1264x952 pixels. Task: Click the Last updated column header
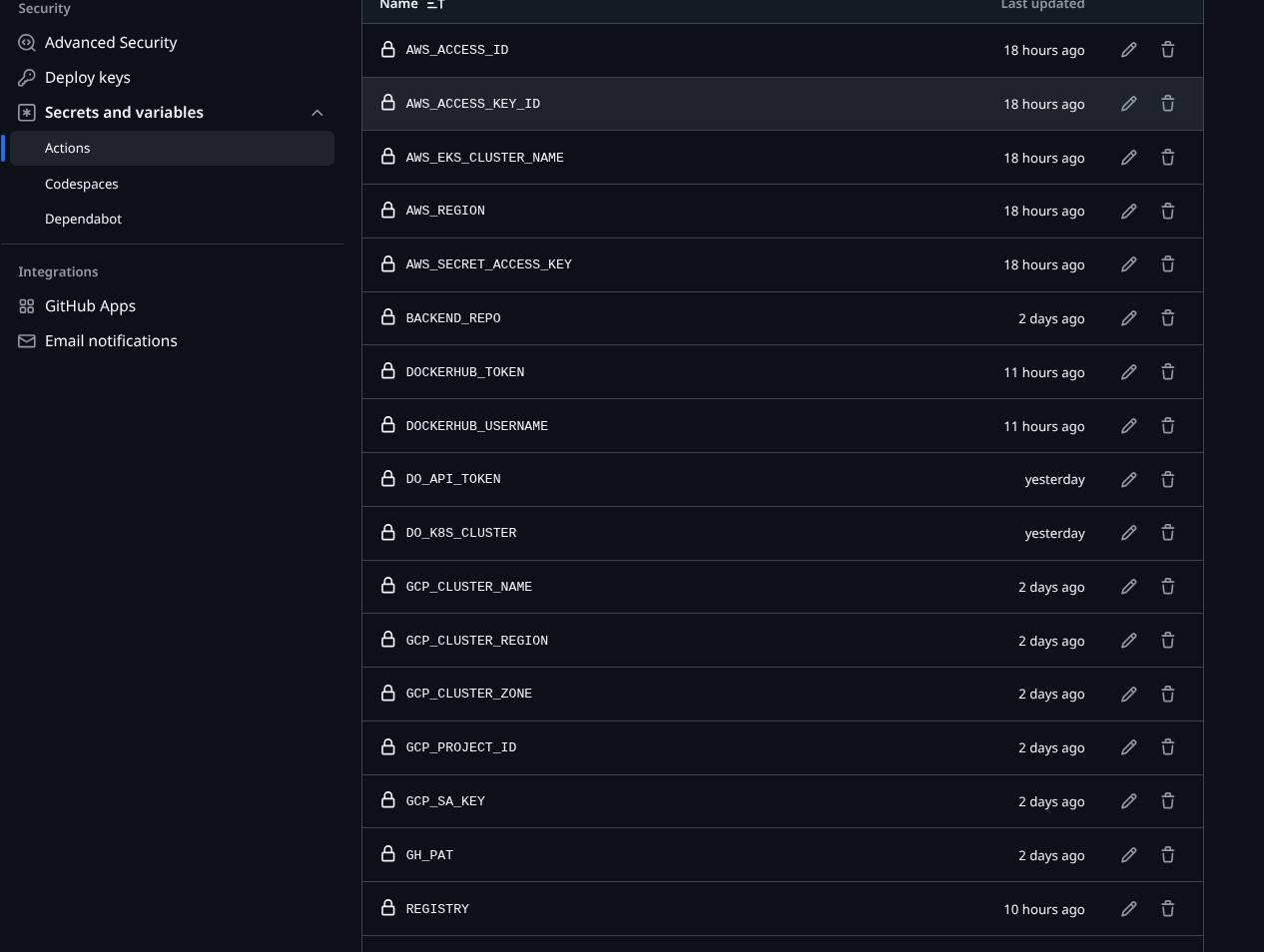point(1042,6)
